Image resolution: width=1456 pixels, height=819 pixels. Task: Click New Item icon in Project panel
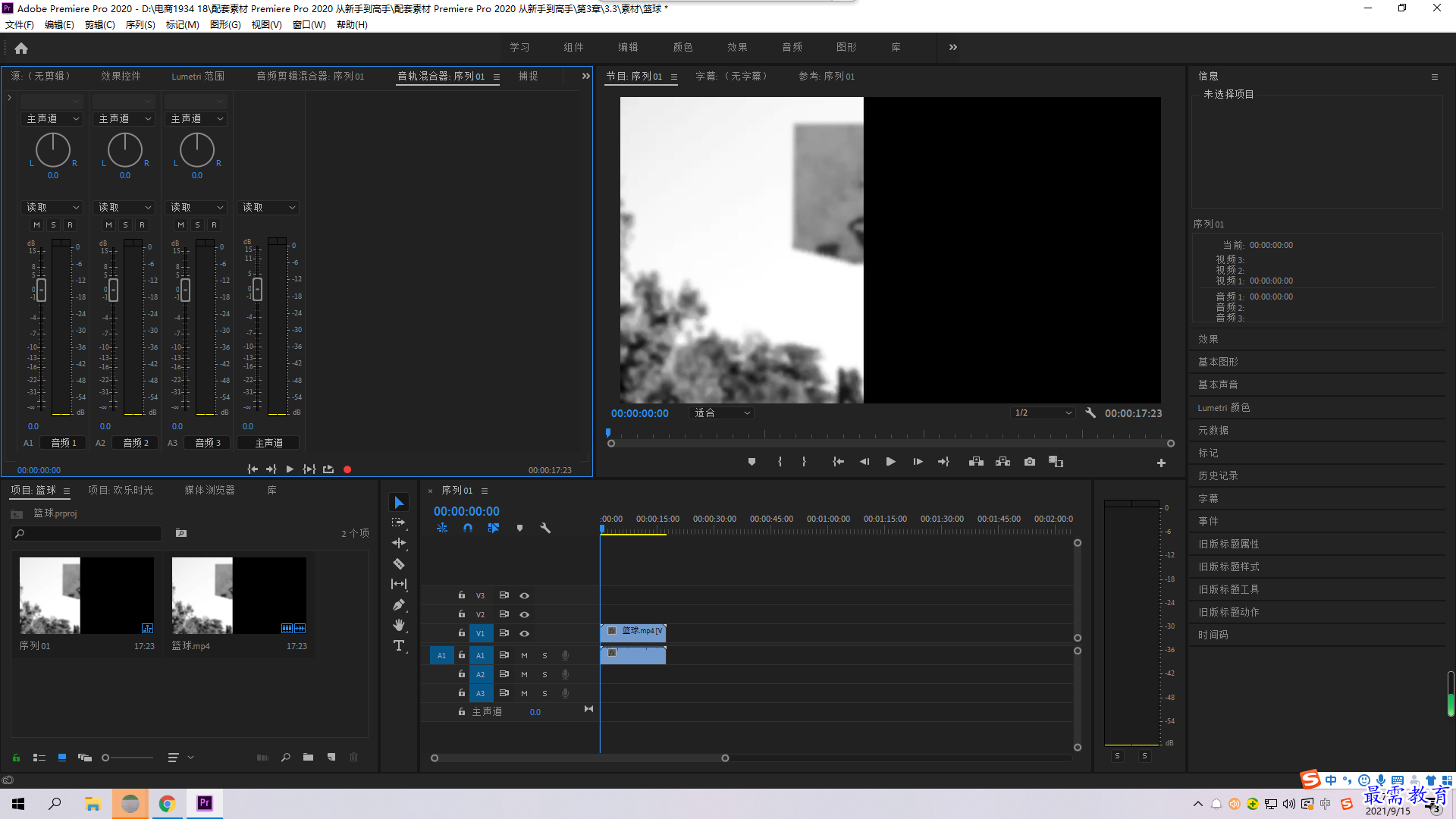point(331,757)
